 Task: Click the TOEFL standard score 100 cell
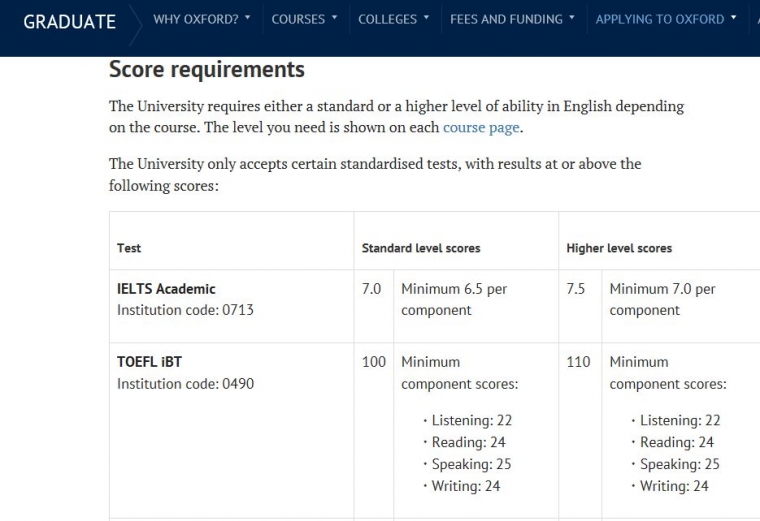pos(374,362)
